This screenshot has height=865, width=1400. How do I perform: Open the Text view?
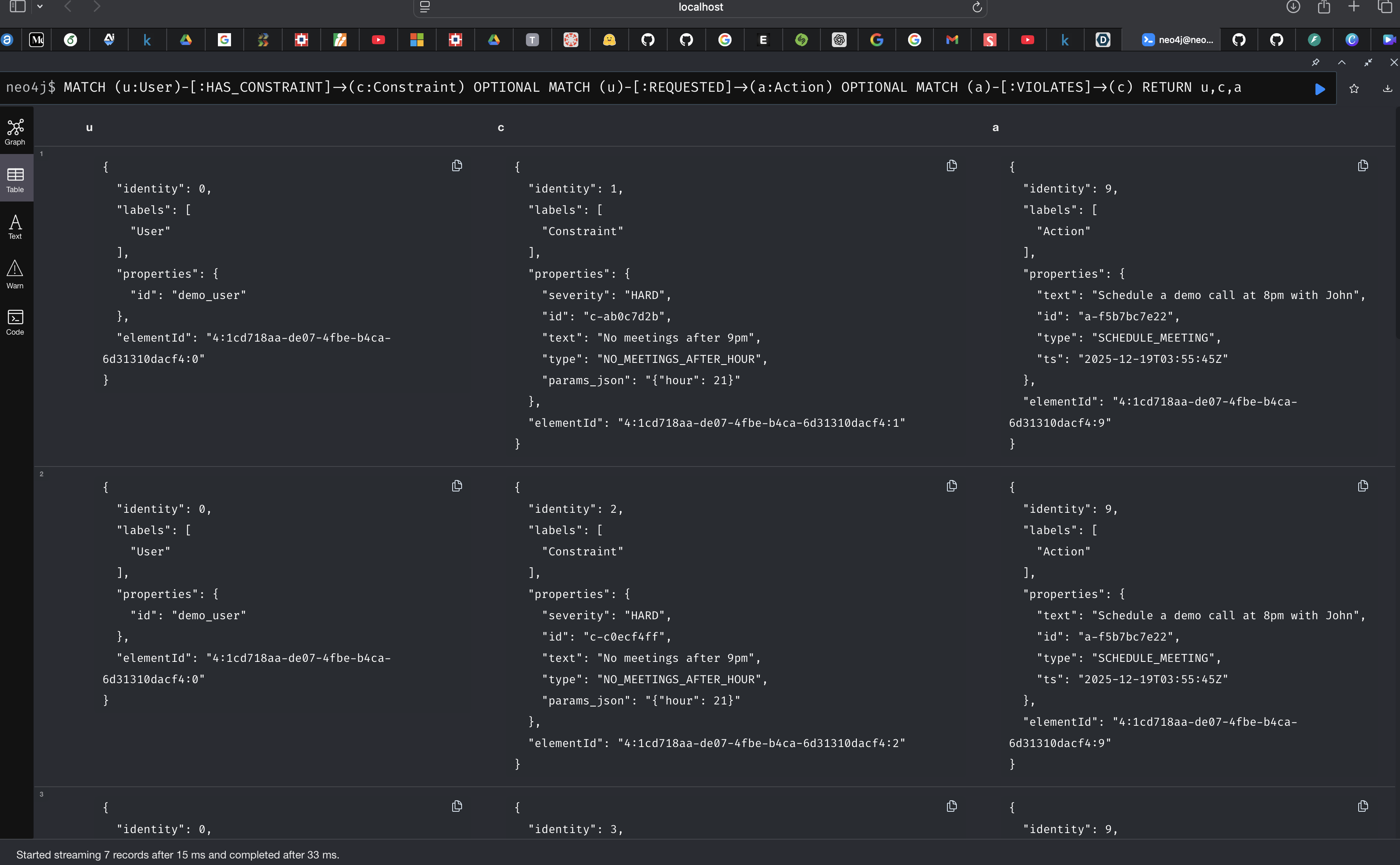click(x=16, y=226)
